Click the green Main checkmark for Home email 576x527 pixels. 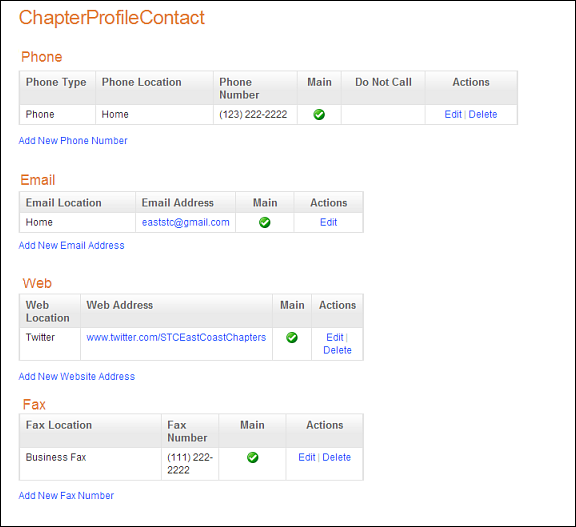(x=264, y=222)
